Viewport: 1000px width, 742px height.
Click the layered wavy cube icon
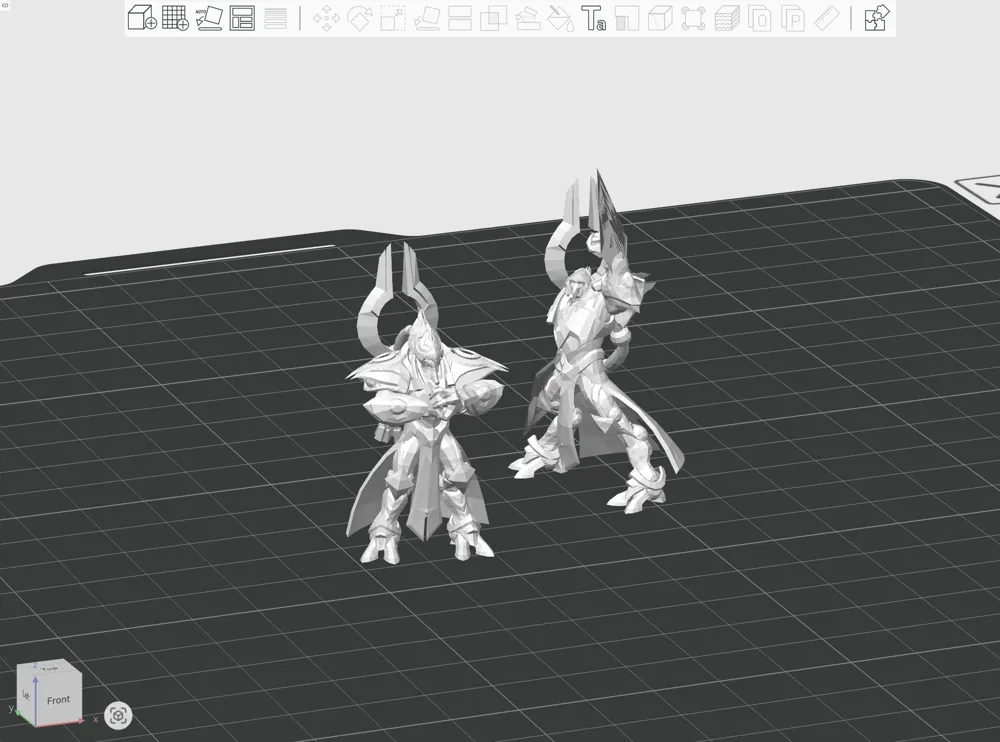(726, 18)
